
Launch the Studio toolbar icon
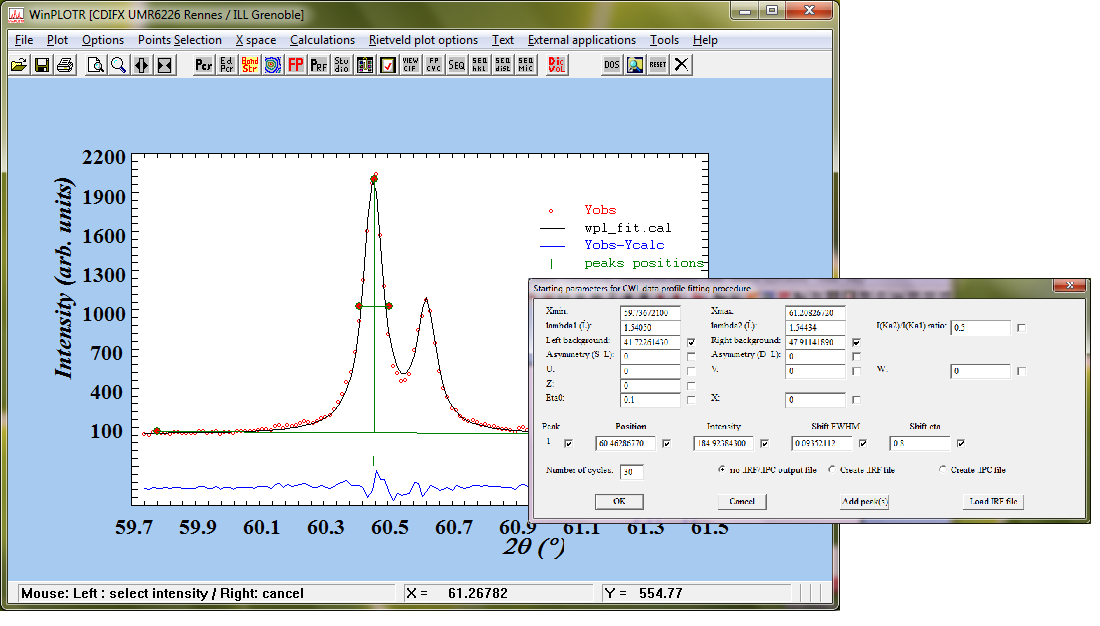[342, 65]
